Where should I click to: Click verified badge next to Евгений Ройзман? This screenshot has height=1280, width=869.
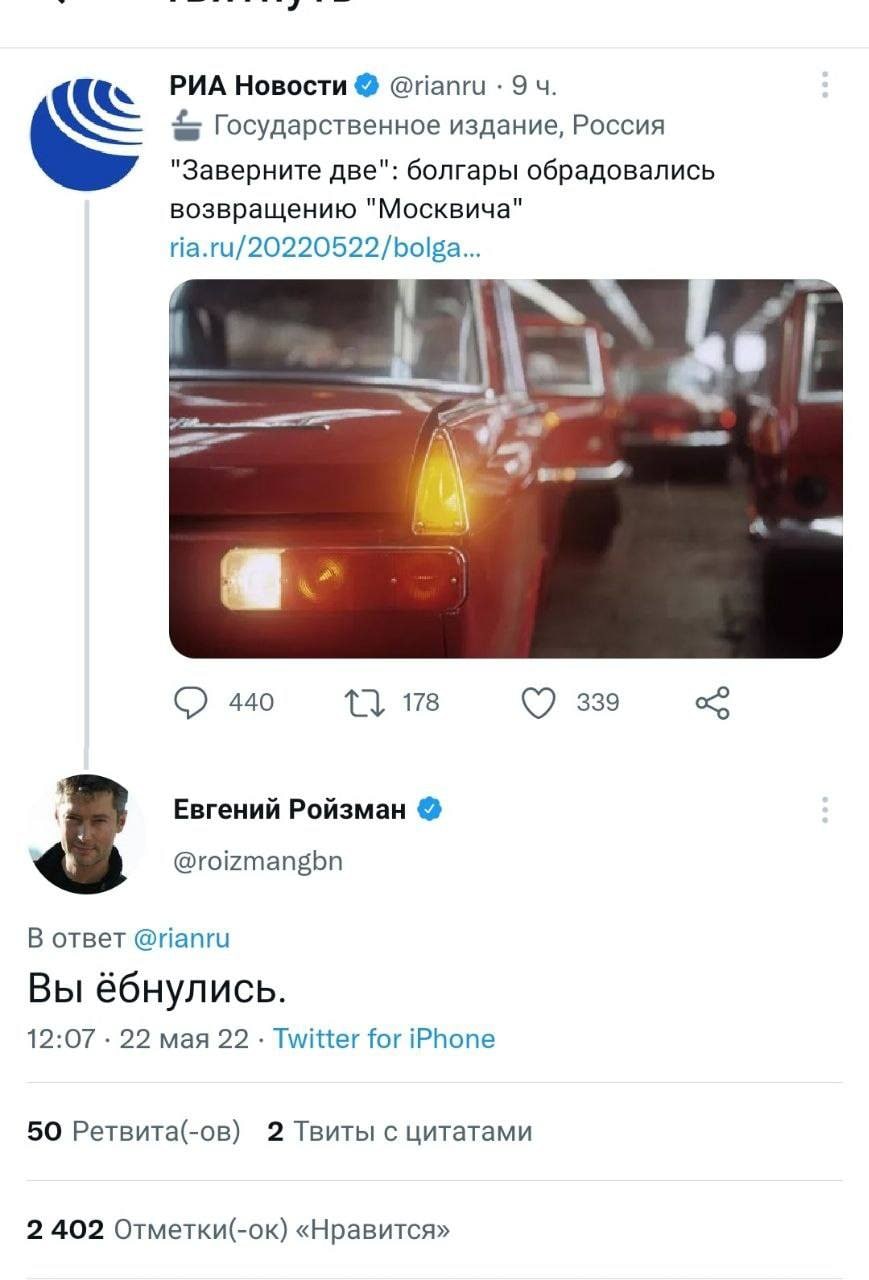click(429, 809)
